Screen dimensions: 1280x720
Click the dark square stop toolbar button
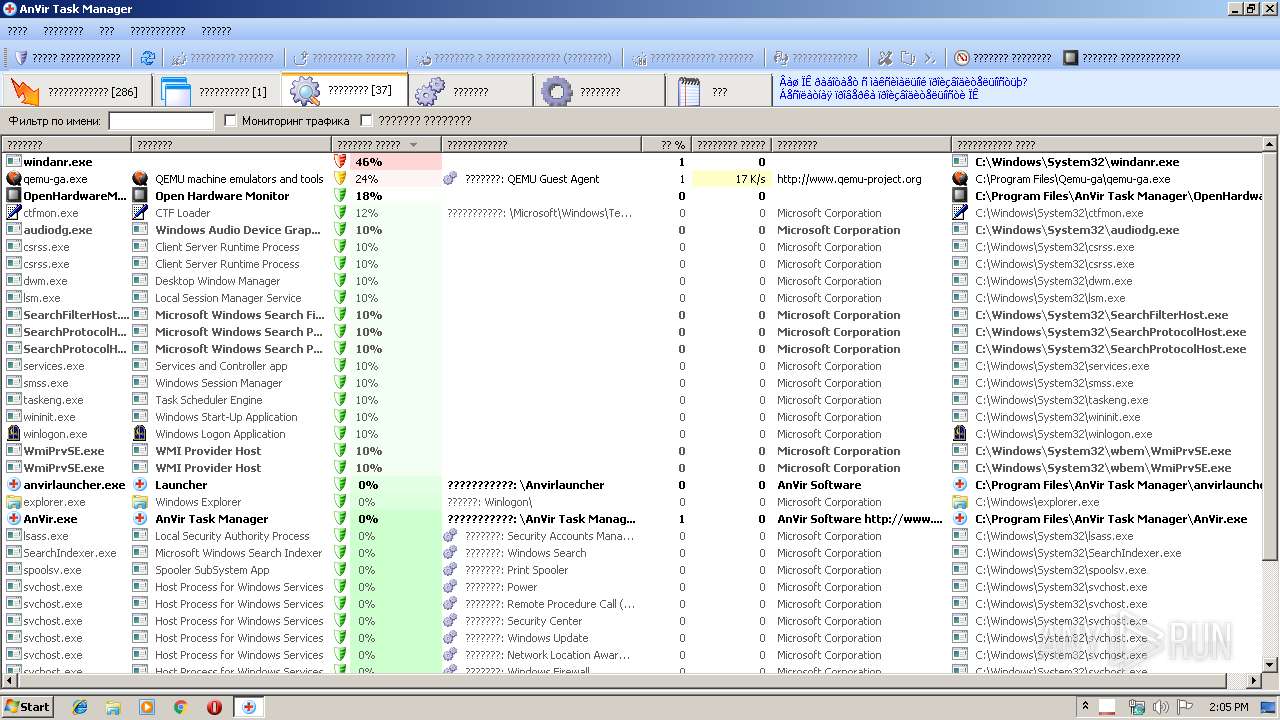point(1121,58)
